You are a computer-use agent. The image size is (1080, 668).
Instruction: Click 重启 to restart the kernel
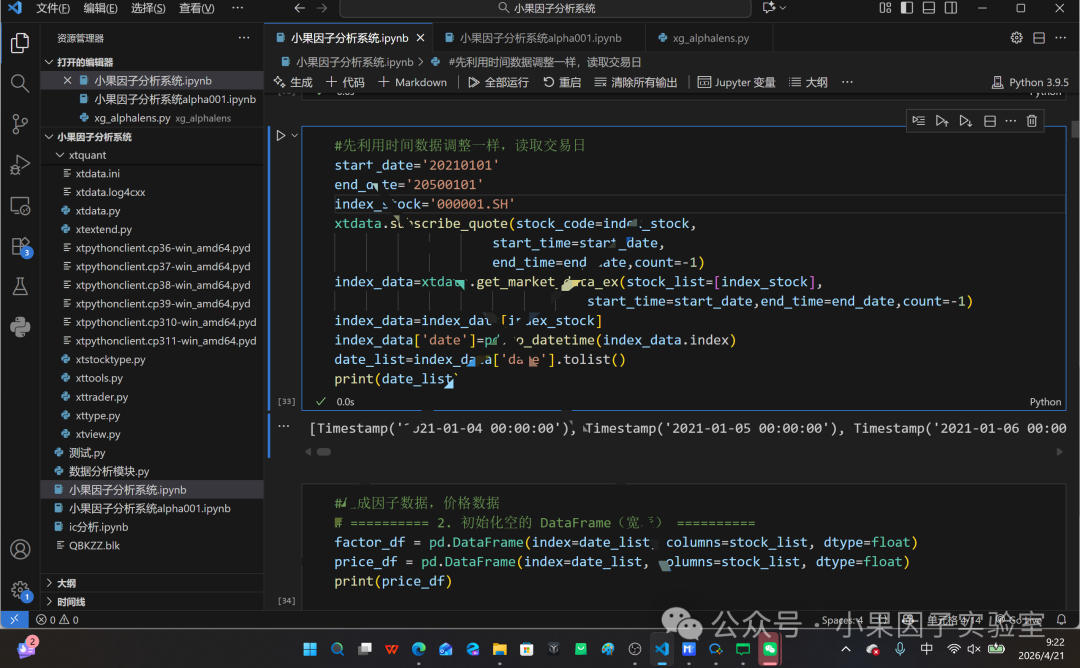coord(562,82)
